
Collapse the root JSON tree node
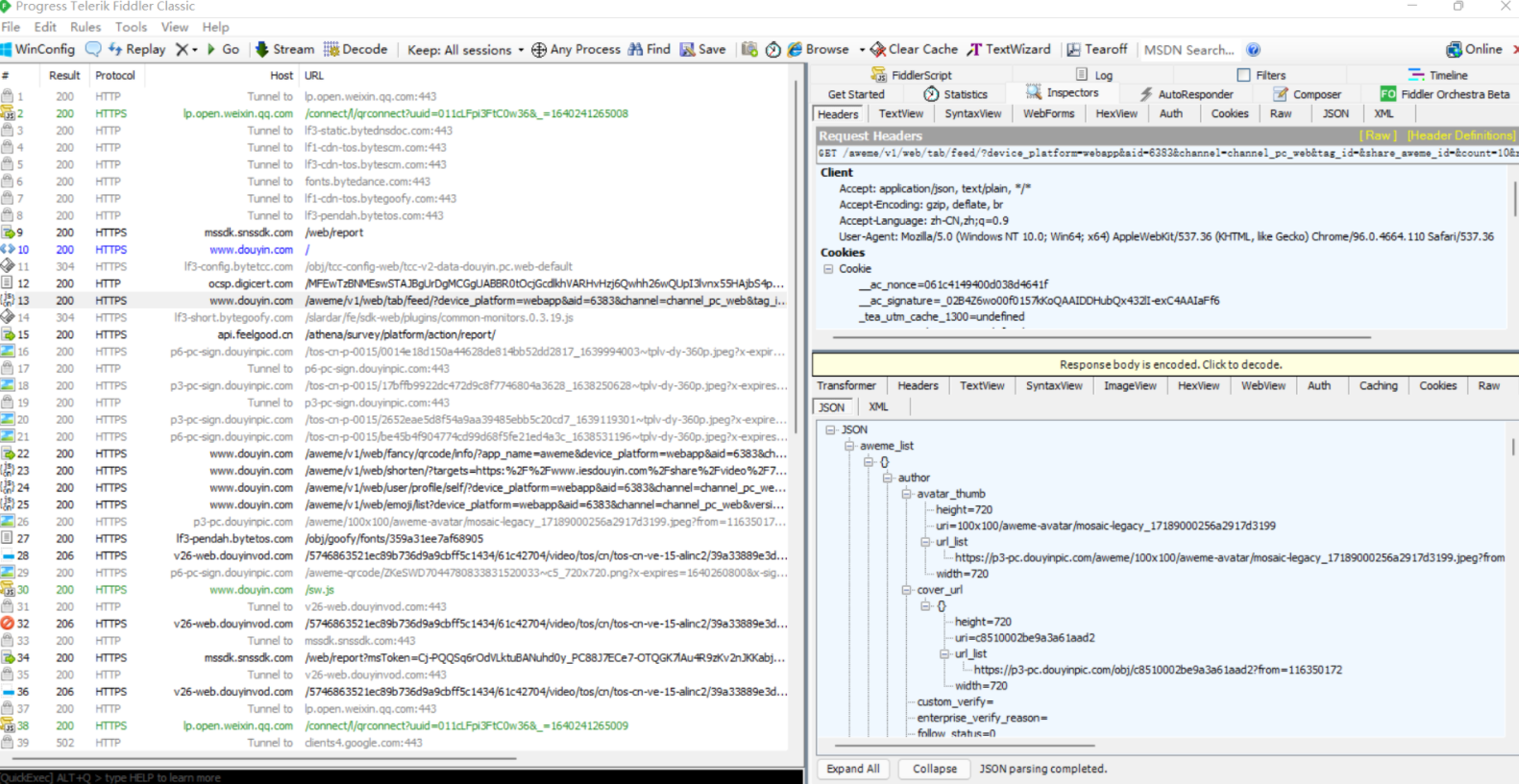tap(831, 429)
